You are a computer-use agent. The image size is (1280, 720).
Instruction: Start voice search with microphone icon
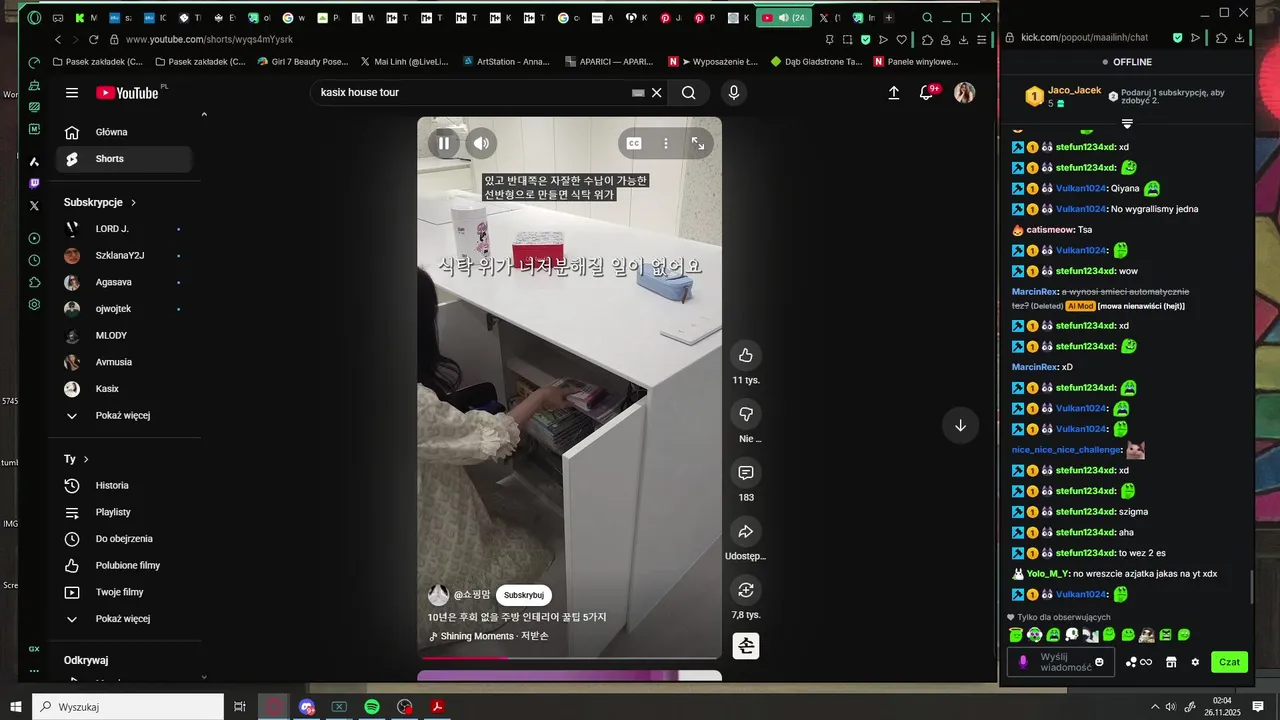click(734, 93)
